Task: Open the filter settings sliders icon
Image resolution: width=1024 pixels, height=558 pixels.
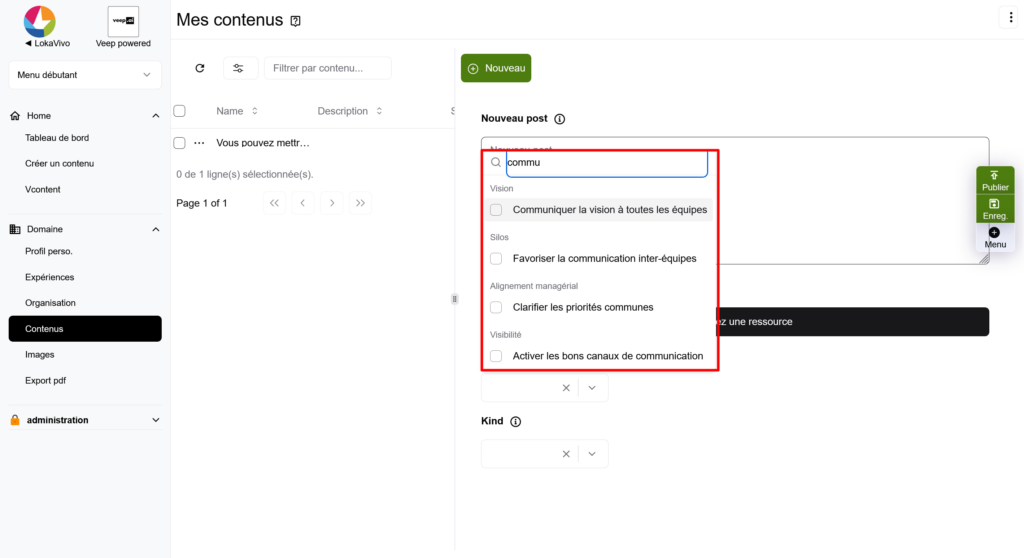Action: 238,68
